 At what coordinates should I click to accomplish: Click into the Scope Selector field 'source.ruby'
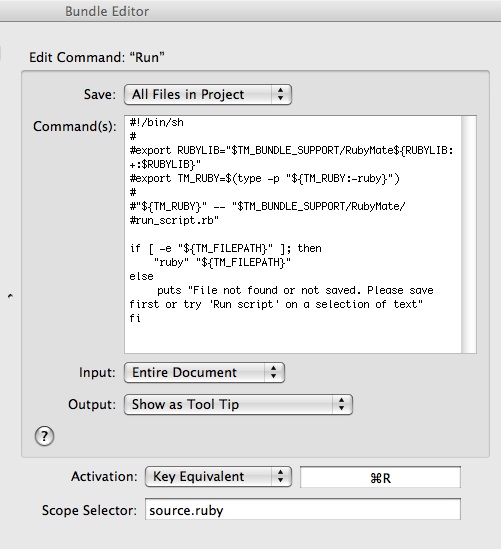(303, 509)
